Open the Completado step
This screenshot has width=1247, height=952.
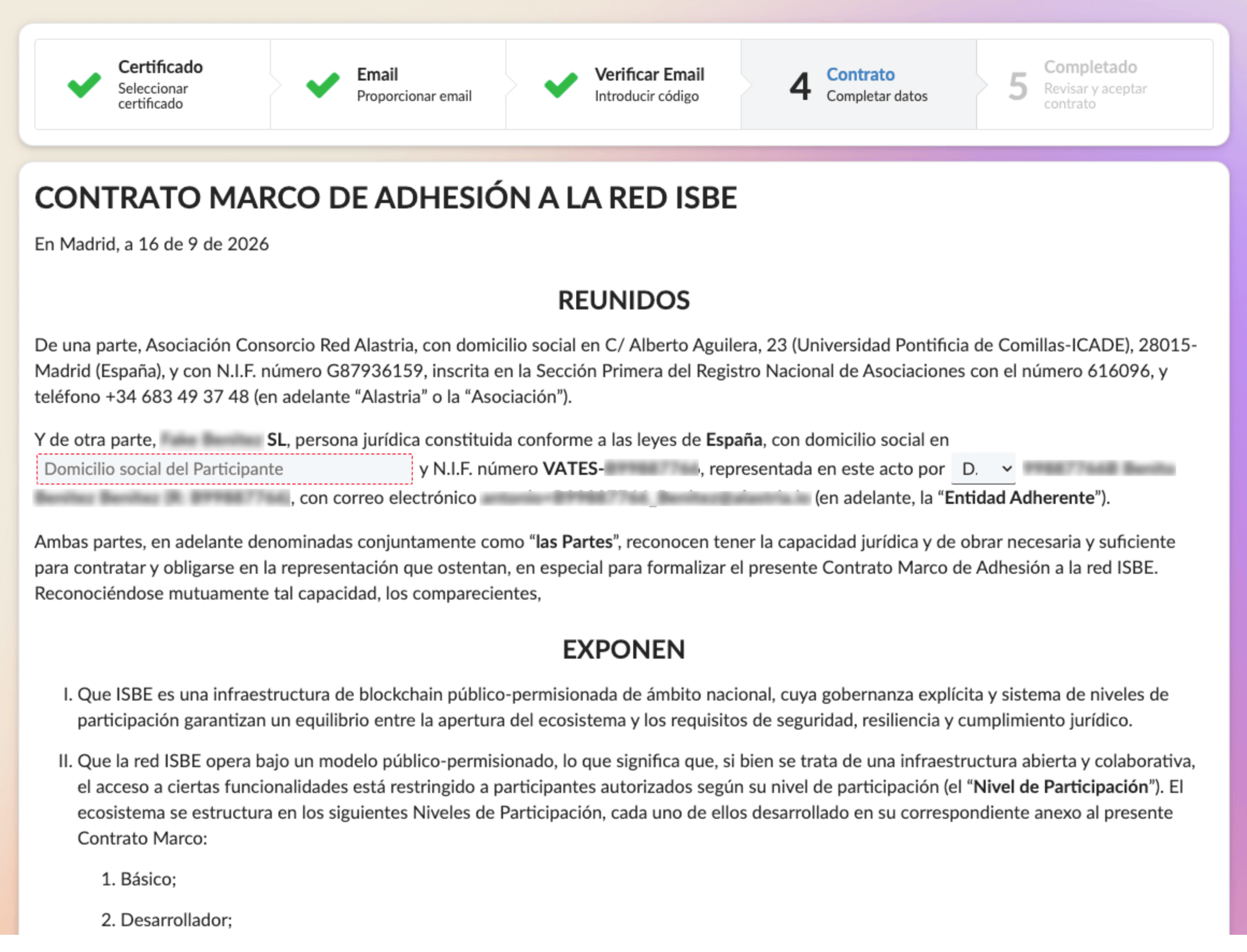pos(1094,84)
